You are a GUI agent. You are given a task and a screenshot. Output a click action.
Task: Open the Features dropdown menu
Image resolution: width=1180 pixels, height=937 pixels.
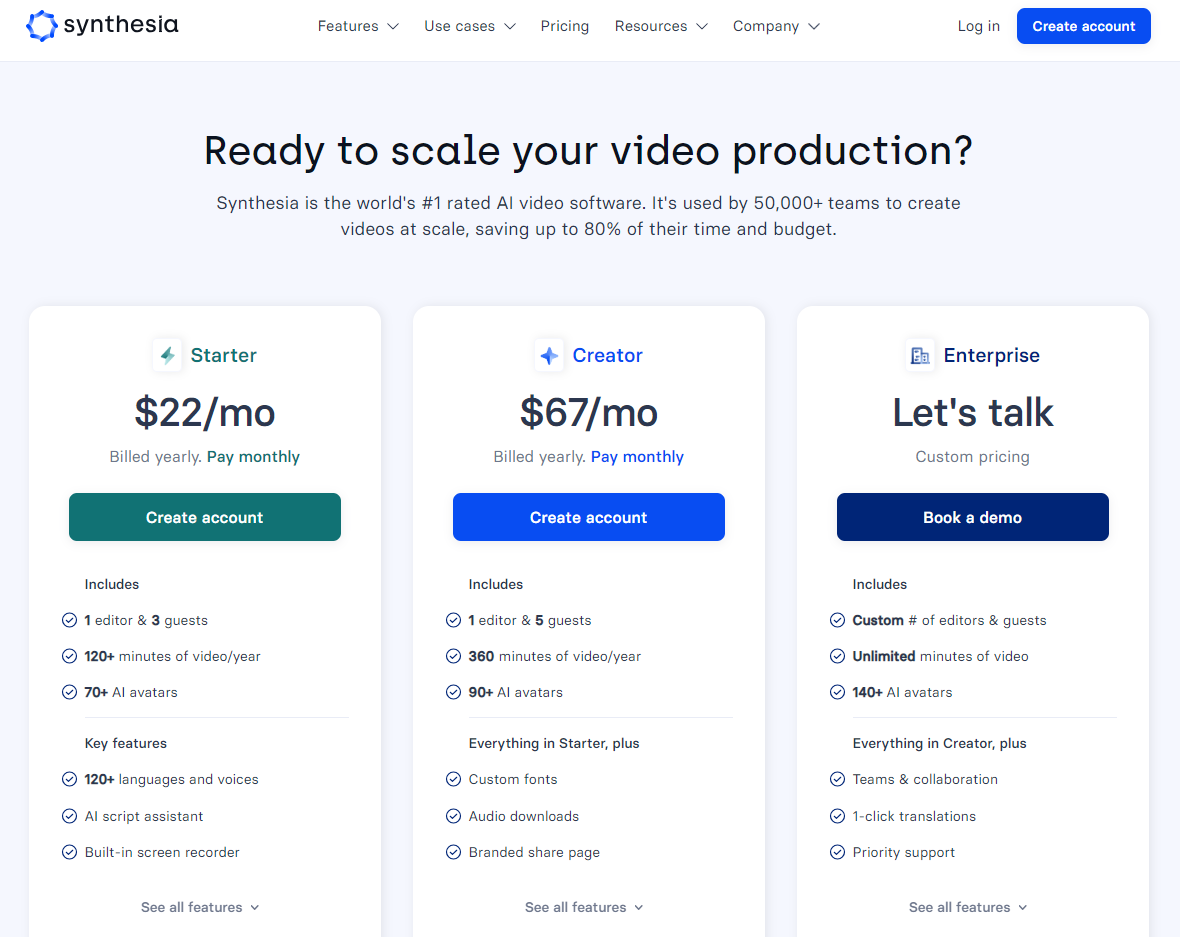[357, 26]
